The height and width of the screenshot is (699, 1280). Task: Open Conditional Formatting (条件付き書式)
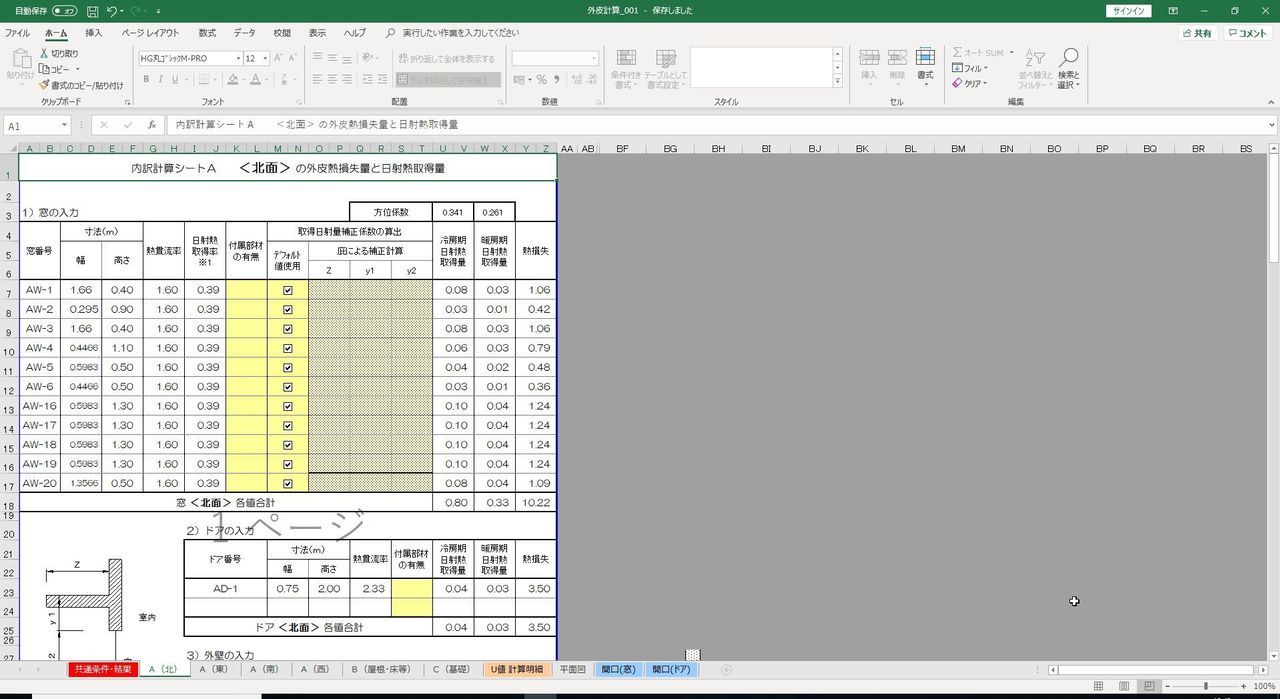(x=626, y=69)
